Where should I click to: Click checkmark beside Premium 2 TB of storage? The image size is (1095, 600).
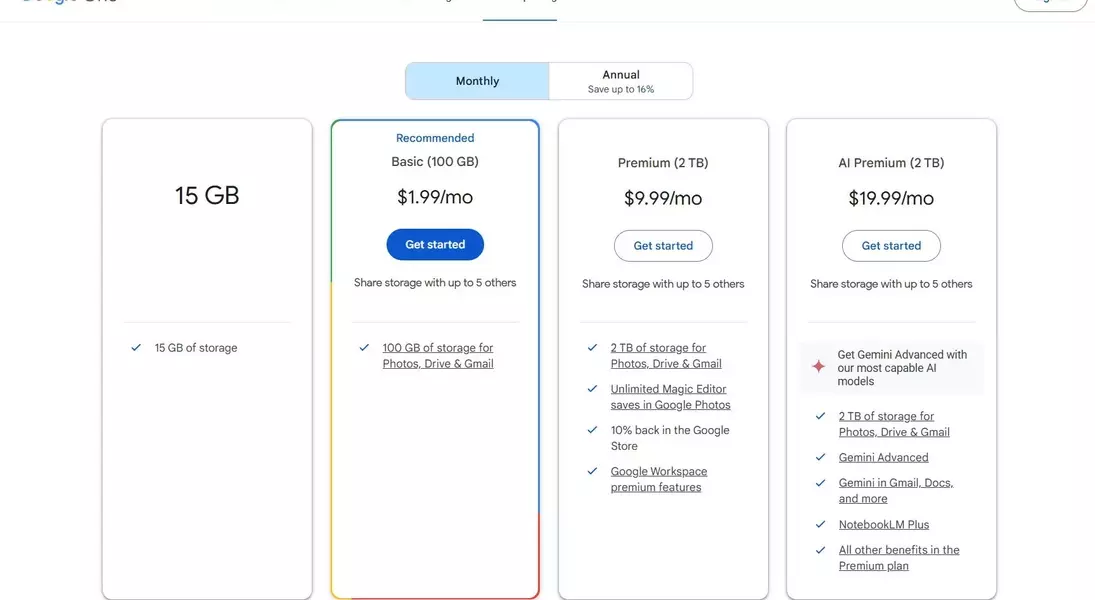click(x=592, y=347)
